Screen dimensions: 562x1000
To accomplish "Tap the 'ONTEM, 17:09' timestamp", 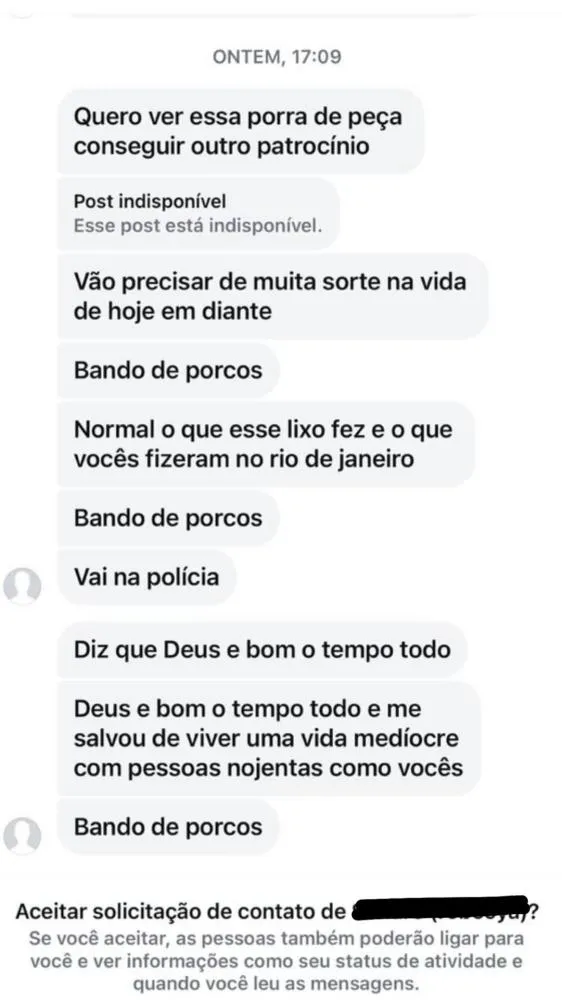I will pyautogui.click(x=277, y=57).
